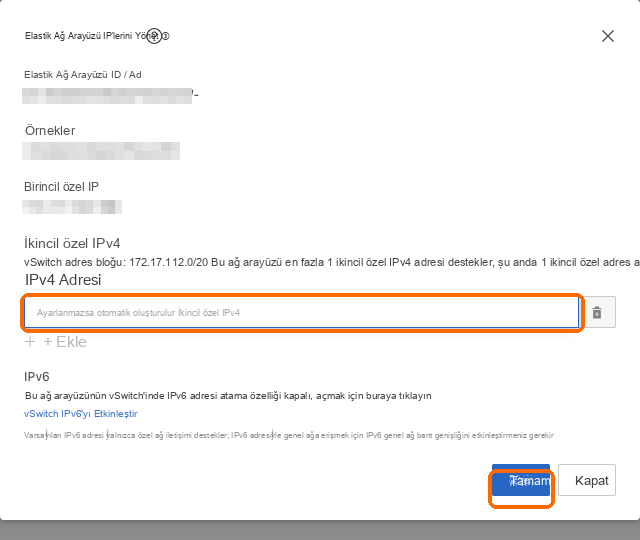Focus the secondary private IPv4 address input
This screenshot has width=640, height=540.
click(x=302, y=313)
